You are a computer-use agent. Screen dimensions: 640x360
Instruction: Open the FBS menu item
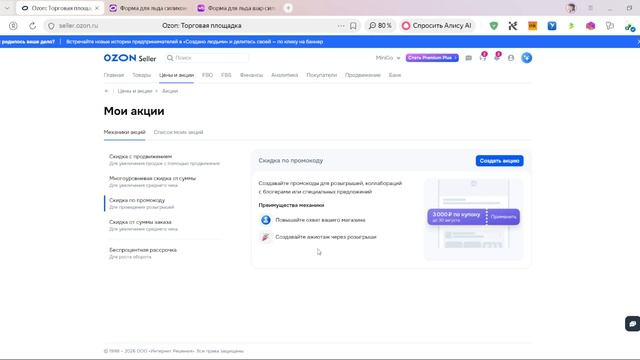tap(226, 75)
